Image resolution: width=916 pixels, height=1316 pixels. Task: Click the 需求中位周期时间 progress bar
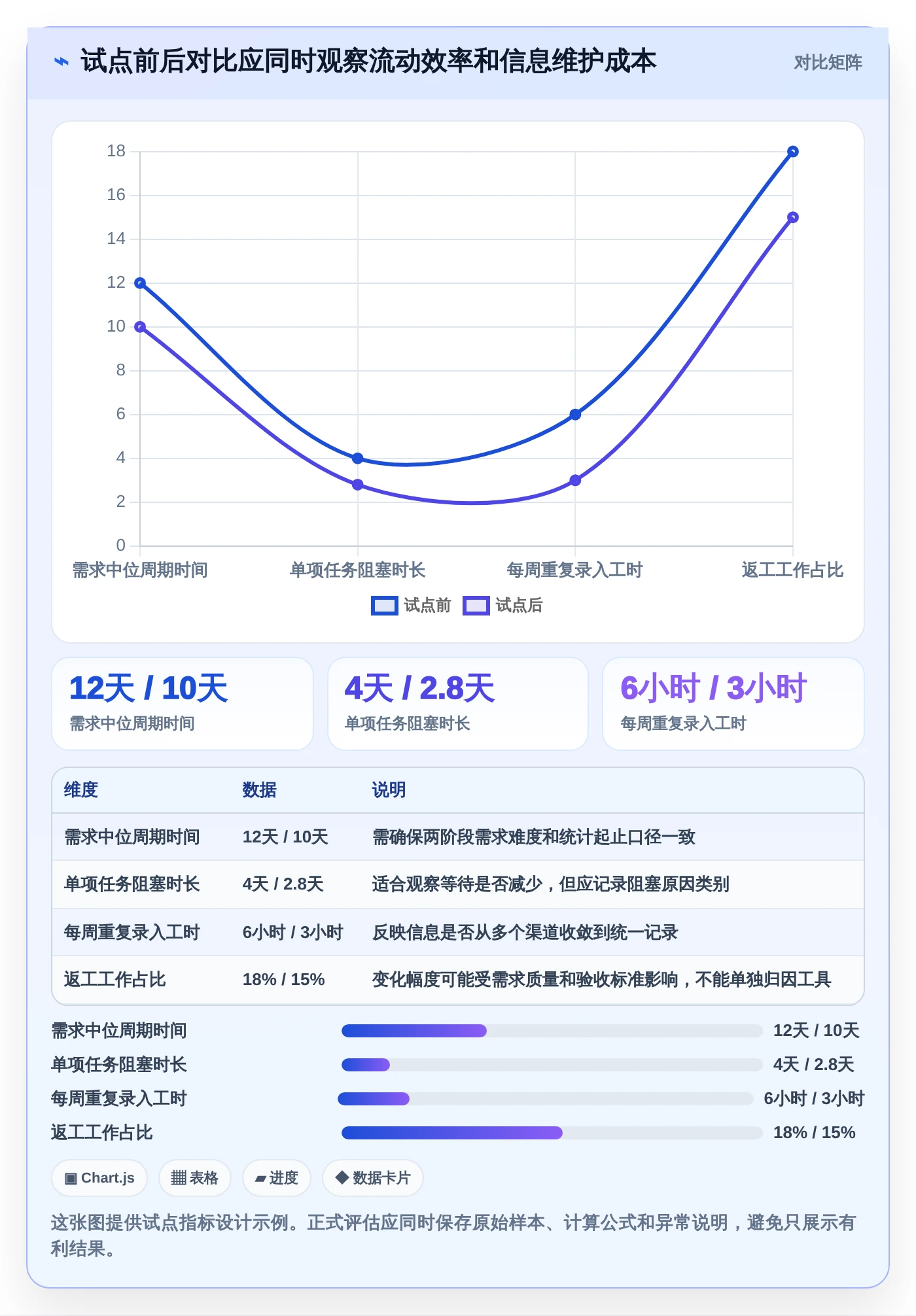click(x=552, y=1031)
